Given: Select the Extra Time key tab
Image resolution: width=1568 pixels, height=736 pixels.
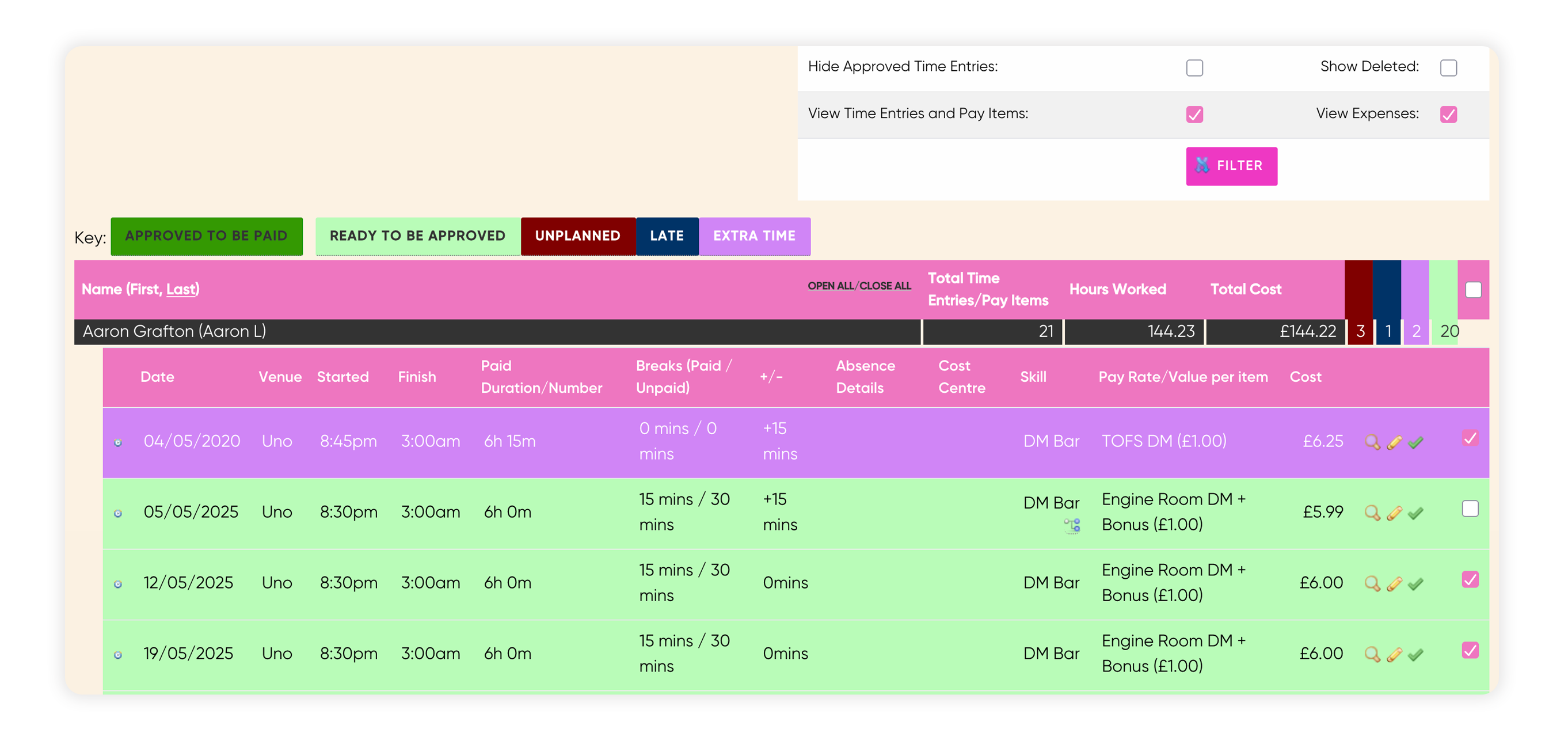Looking at the screenshot, I should [x=754, y=236].
